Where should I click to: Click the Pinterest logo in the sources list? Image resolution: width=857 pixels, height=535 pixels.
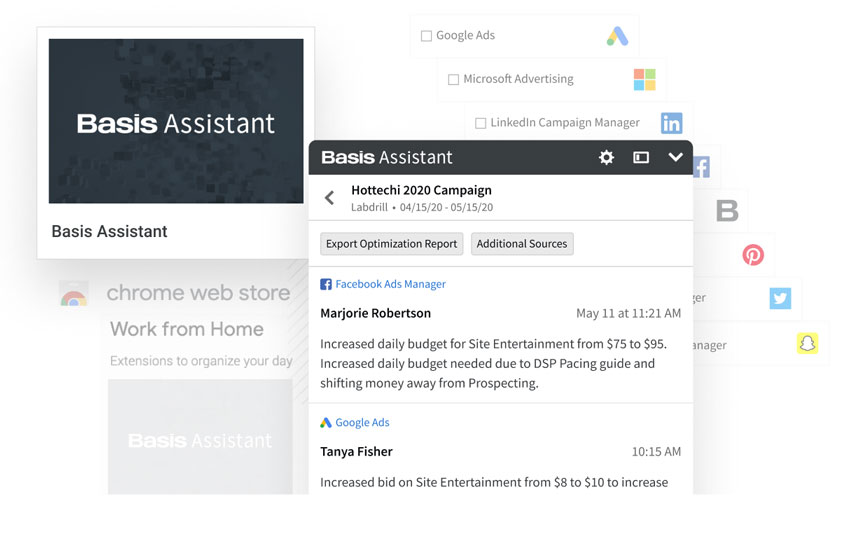753,255
